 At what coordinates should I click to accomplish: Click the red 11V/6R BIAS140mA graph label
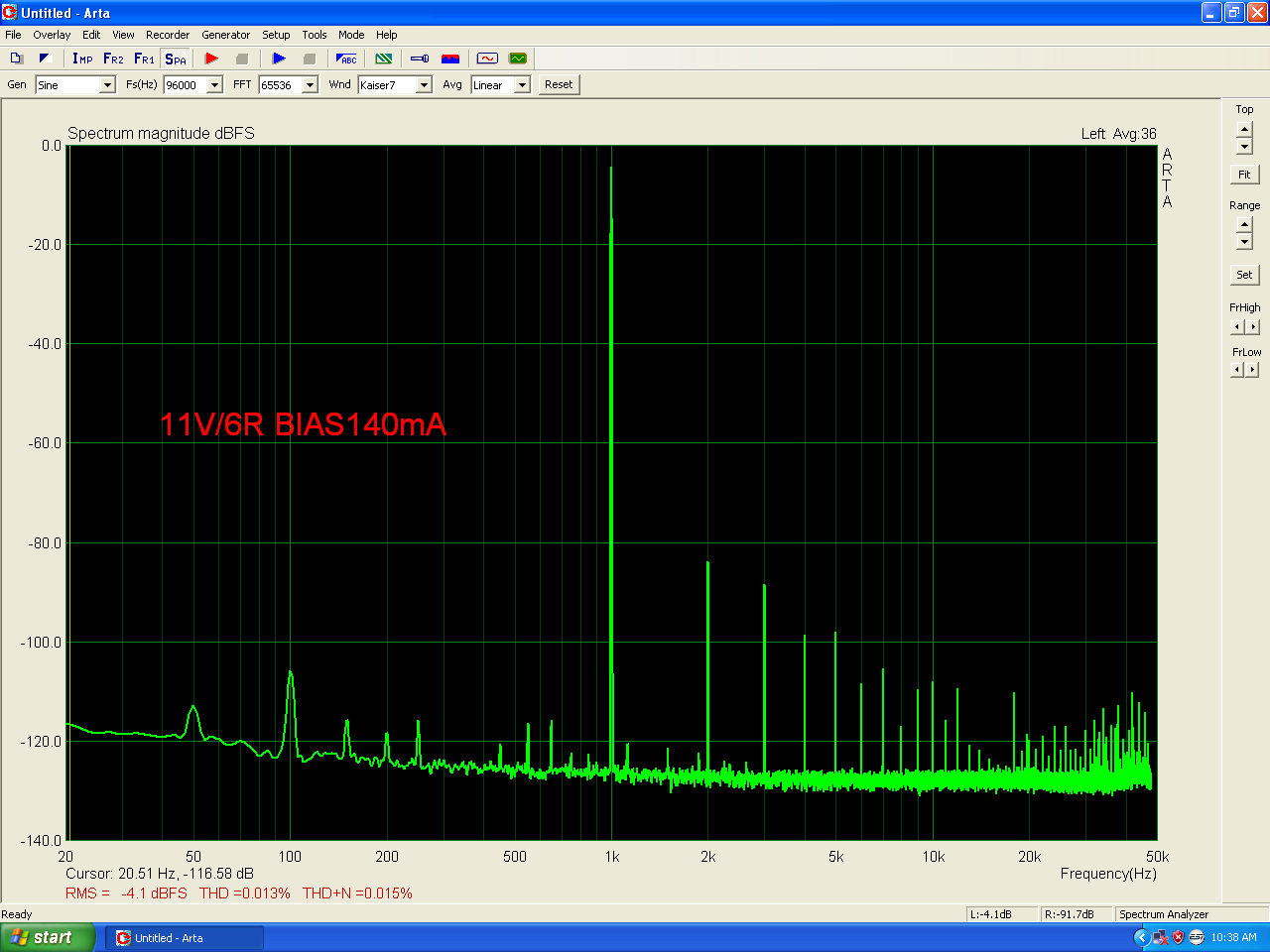point(304,424)
